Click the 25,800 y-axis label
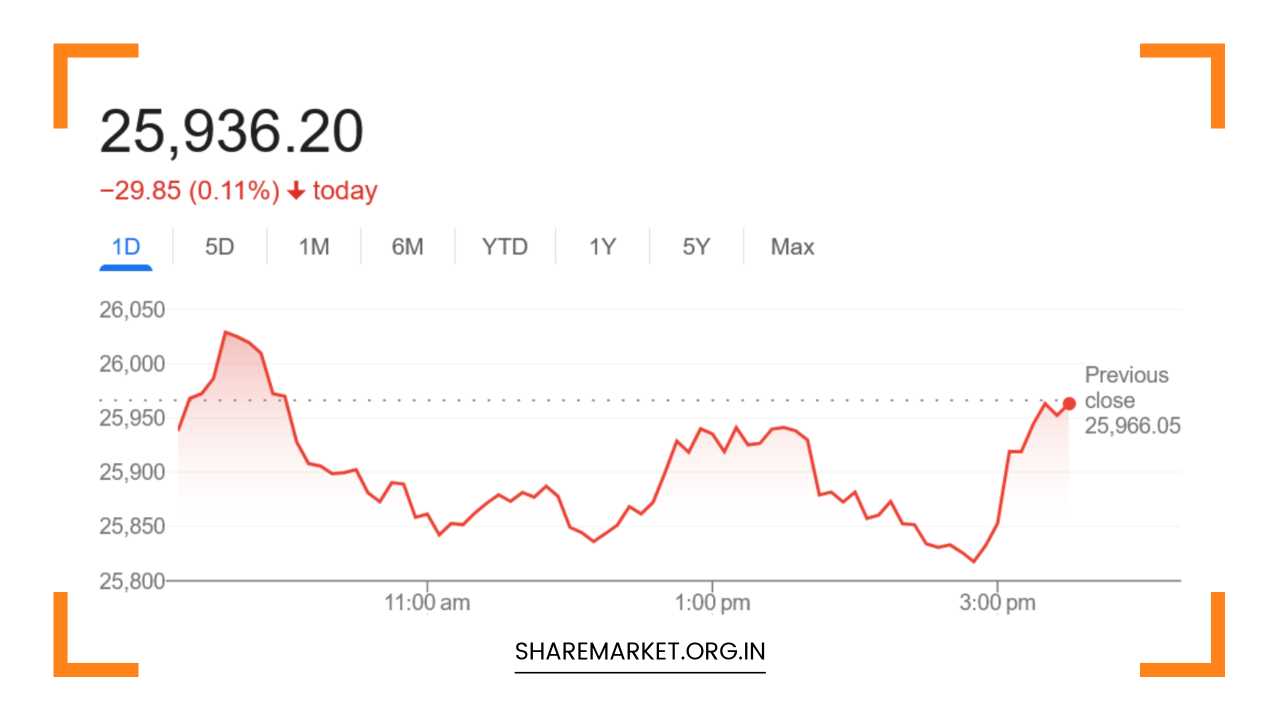The height and width of the screenshot is (720, 1280). coord(132,580)
